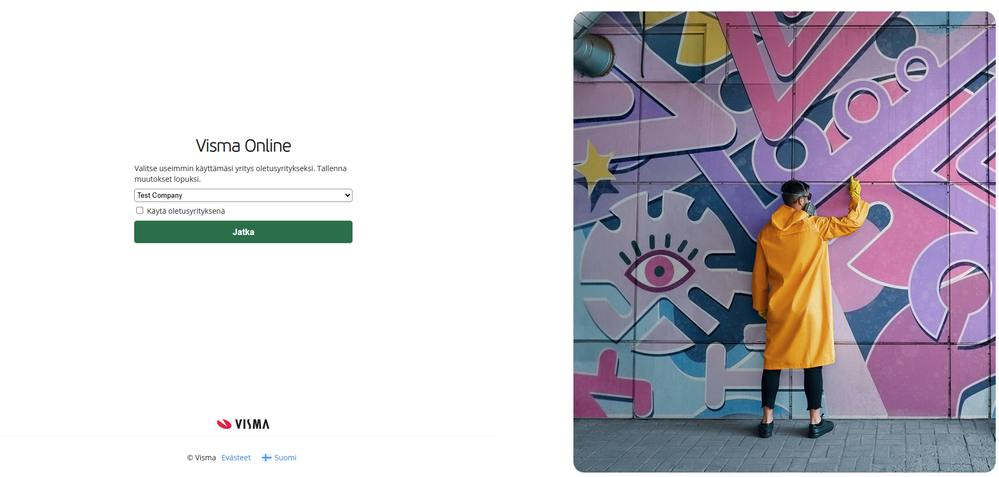Click the company selector's dropdown arrow
The height and width of the screenshot is (477, 999).
tap(347, 195)
